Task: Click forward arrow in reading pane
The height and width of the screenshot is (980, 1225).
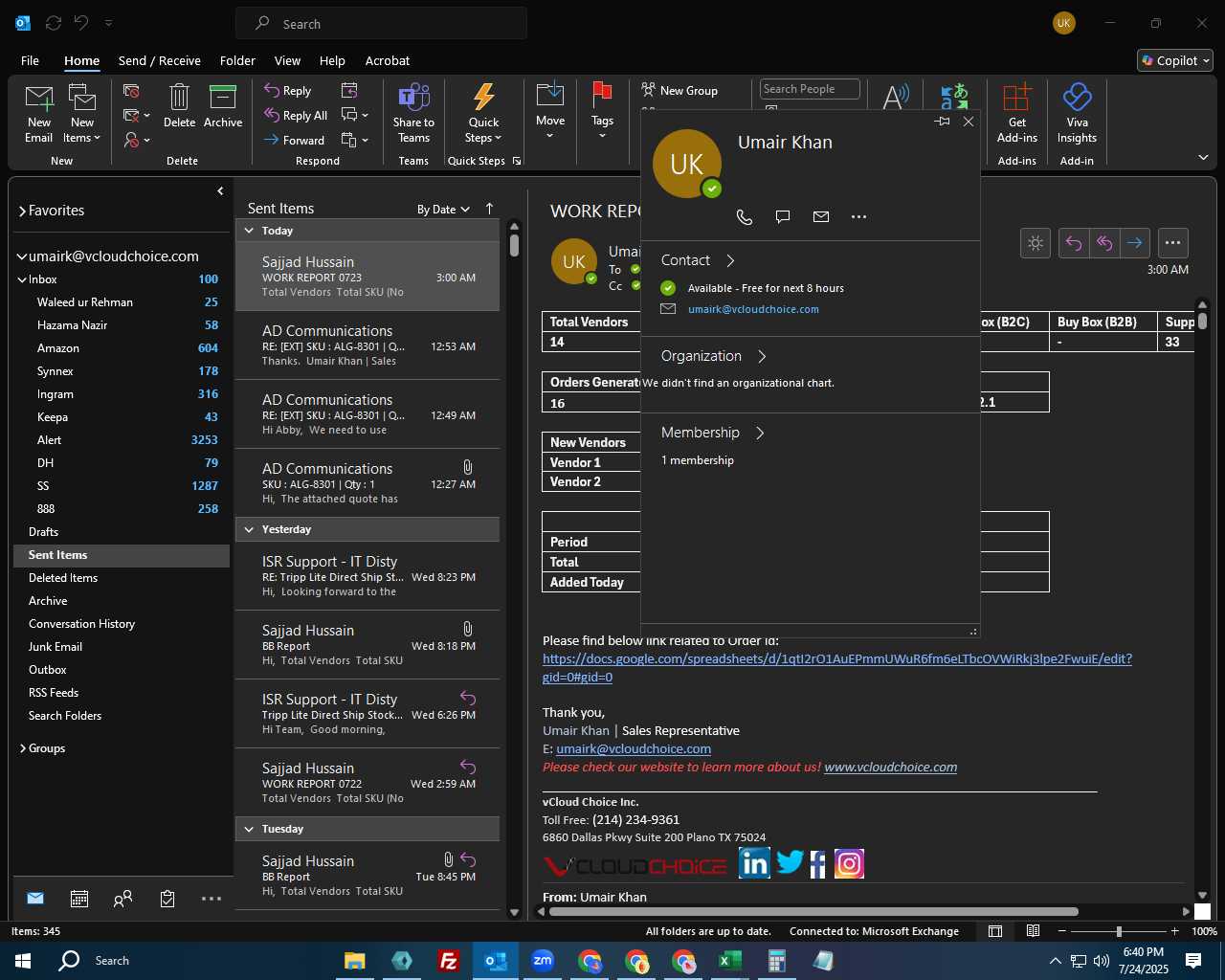Action: 1135,243
